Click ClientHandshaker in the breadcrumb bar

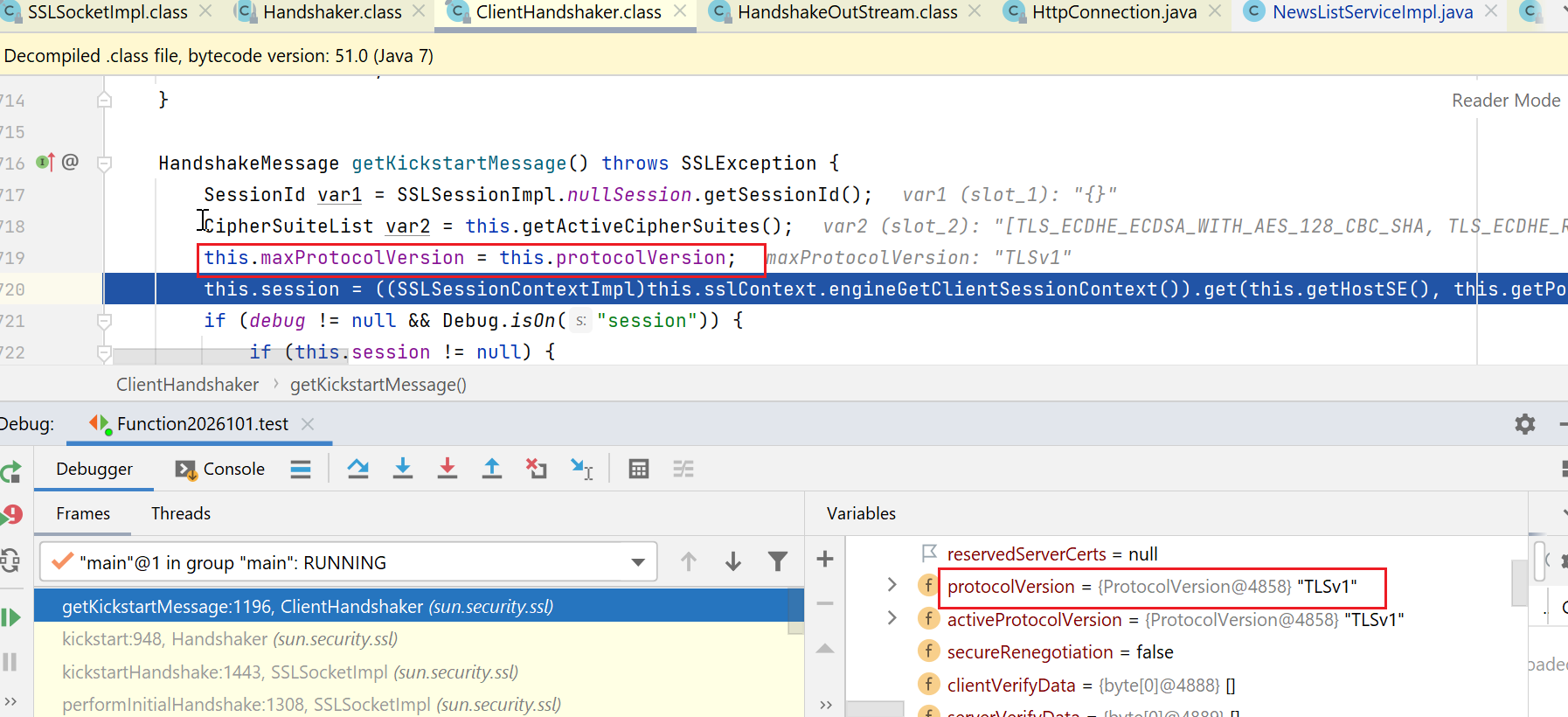point(187,385)
